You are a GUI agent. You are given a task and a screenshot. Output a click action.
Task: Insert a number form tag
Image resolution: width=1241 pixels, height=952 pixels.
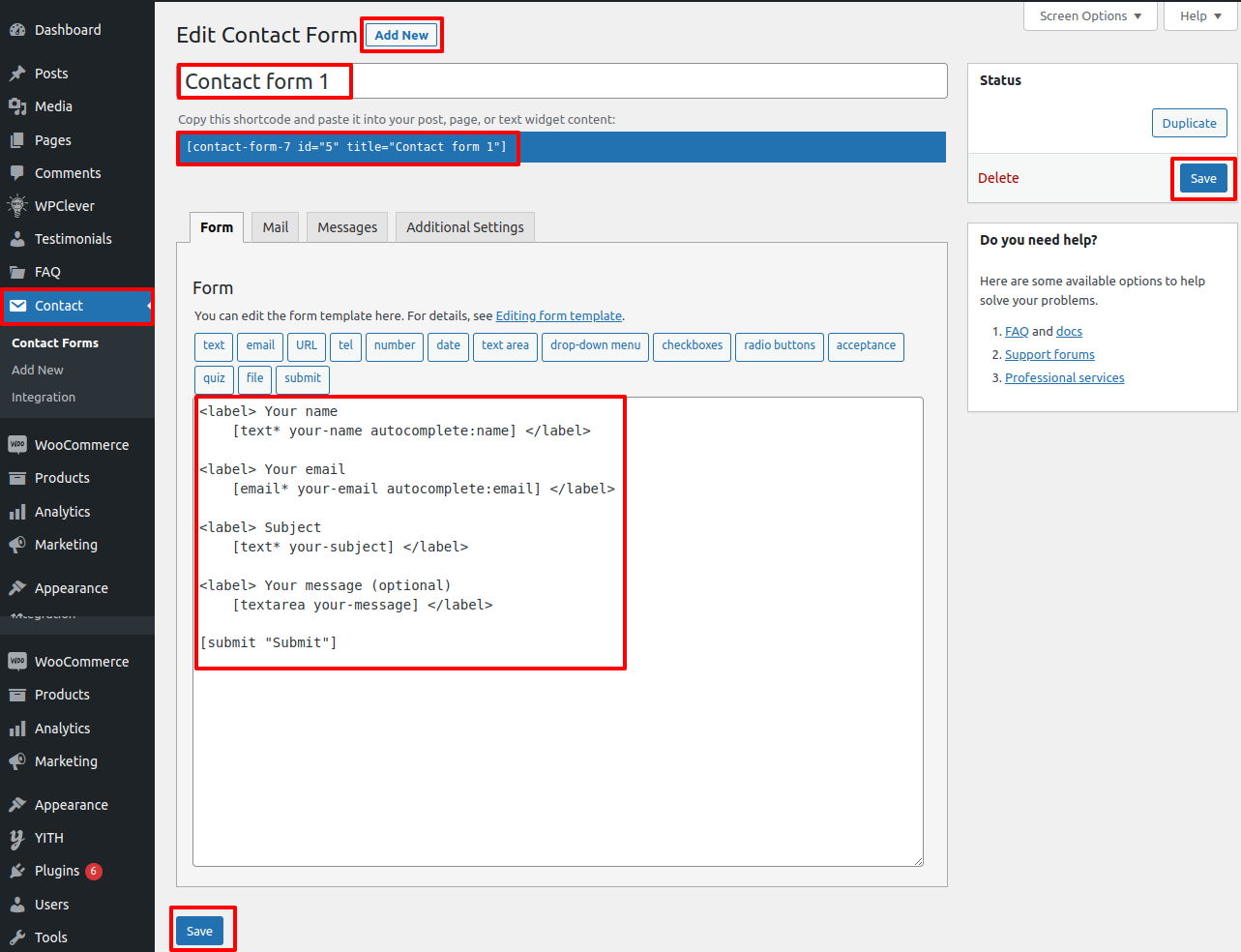pyautogui.click(x=395, y=346)
